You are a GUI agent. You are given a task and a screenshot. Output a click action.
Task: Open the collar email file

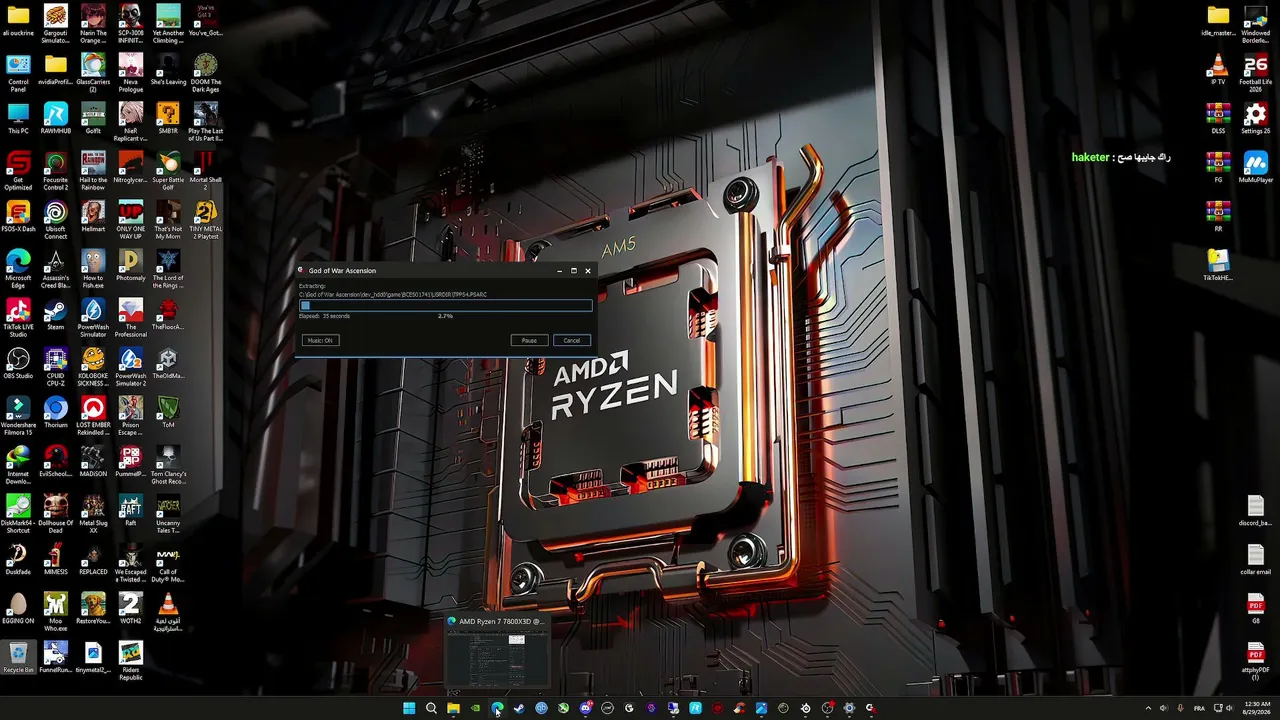click(x=1256, y=559)
